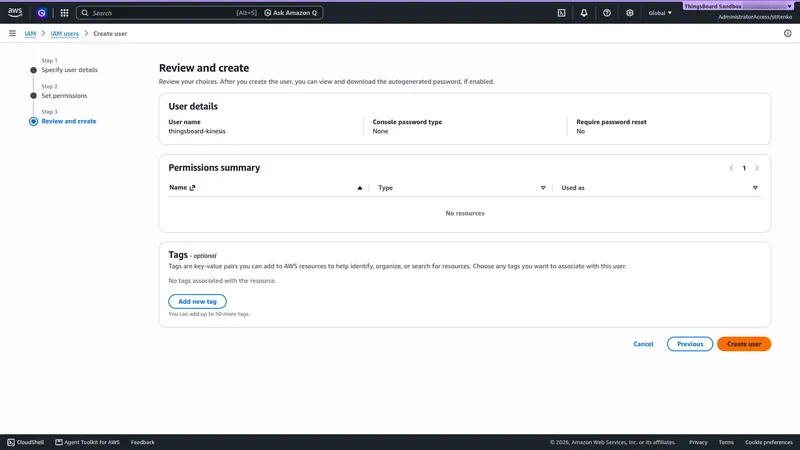Open the Privacy footer link

(x=698, y=442)
